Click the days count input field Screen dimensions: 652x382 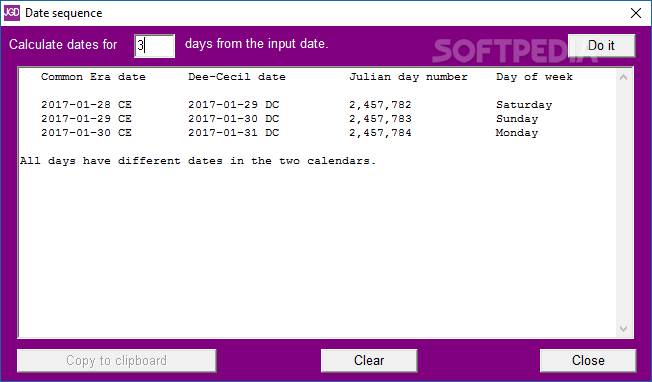click(x=154, y=45)
